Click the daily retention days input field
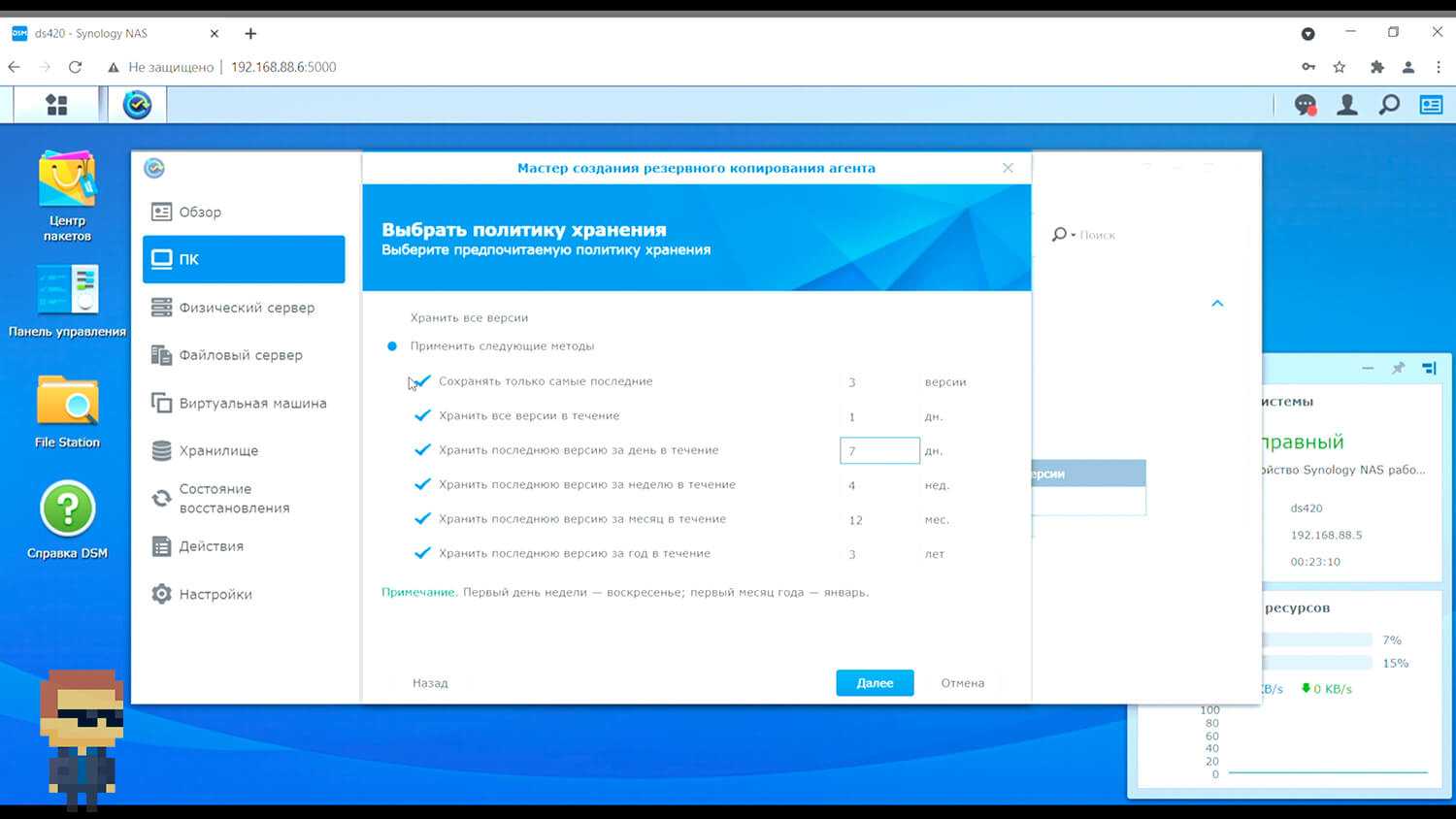Viewport: 1456px width, 819px height. (x=879, y=450)
